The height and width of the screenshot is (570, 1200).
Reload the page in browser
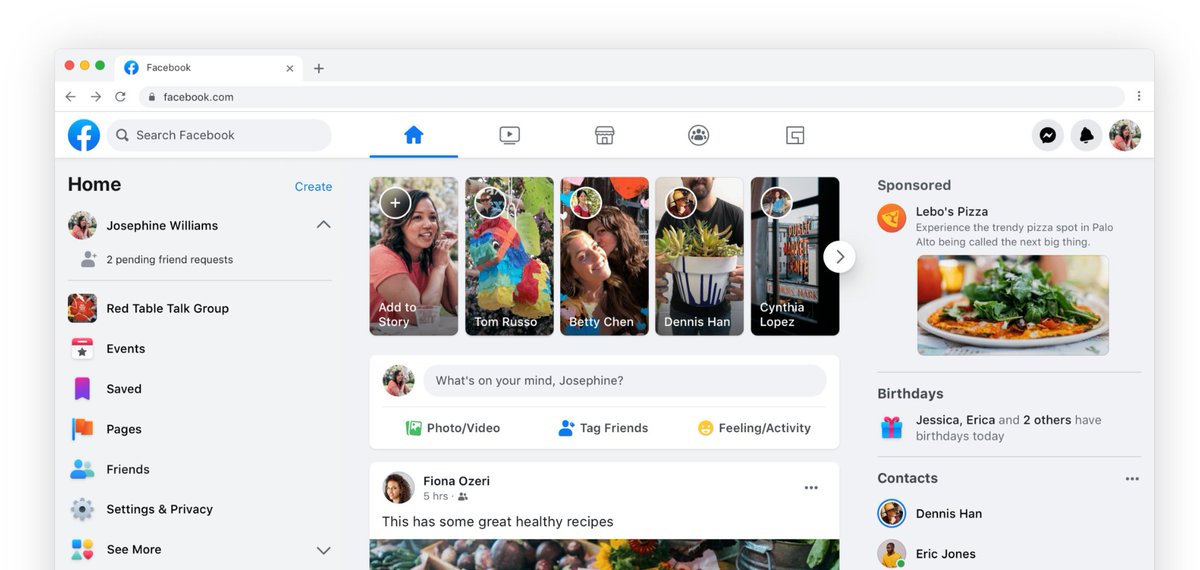(120, 97)
